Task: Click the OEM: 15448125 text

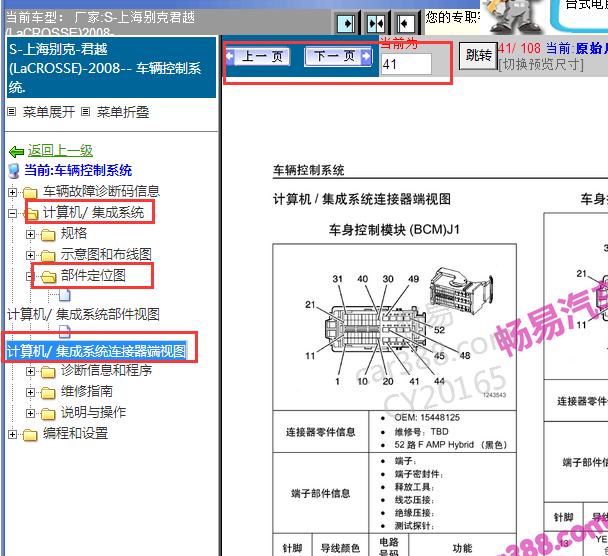Action: [427, 418]
